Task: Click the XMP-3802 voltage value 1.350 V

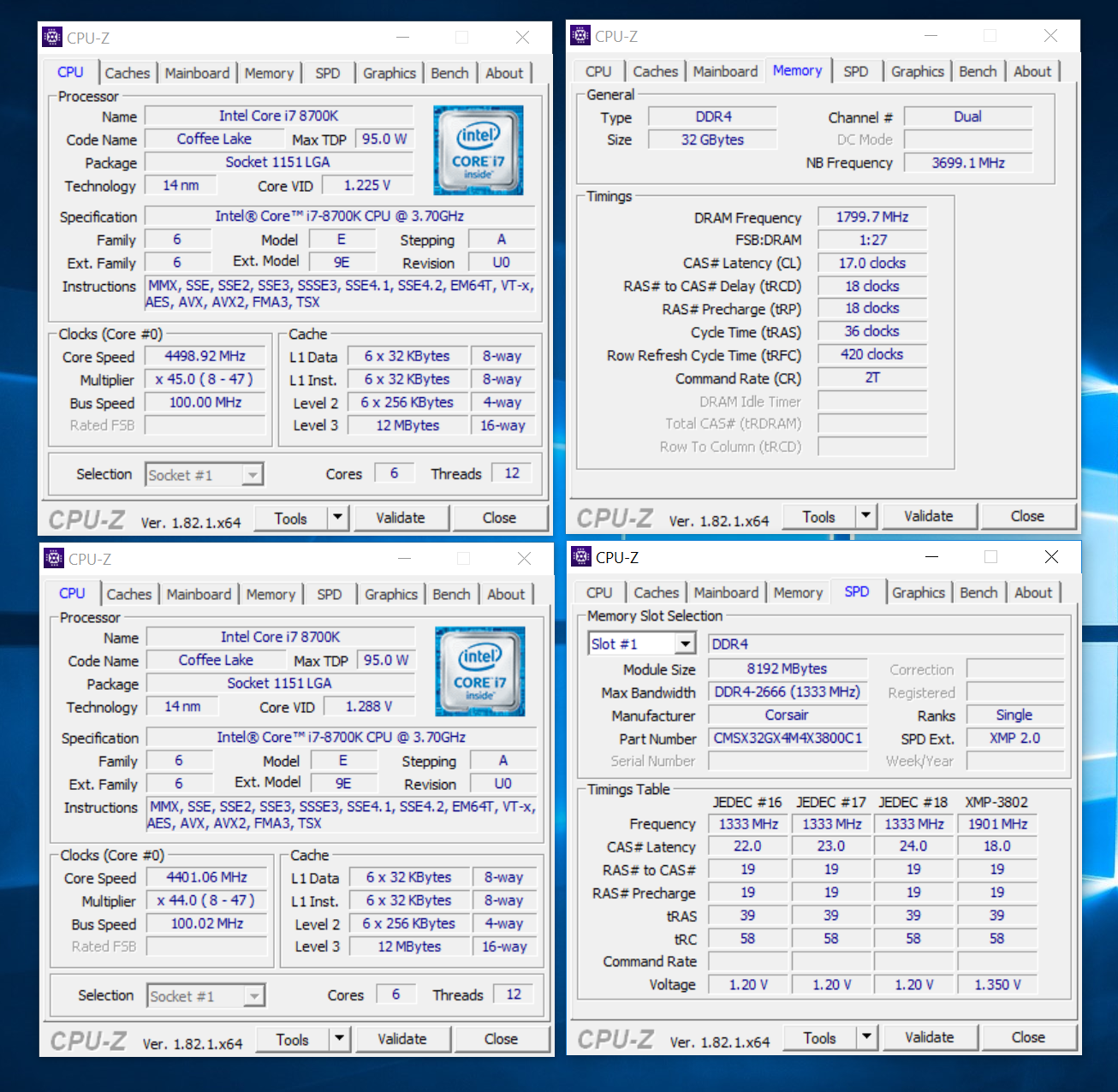Action: 997,984
